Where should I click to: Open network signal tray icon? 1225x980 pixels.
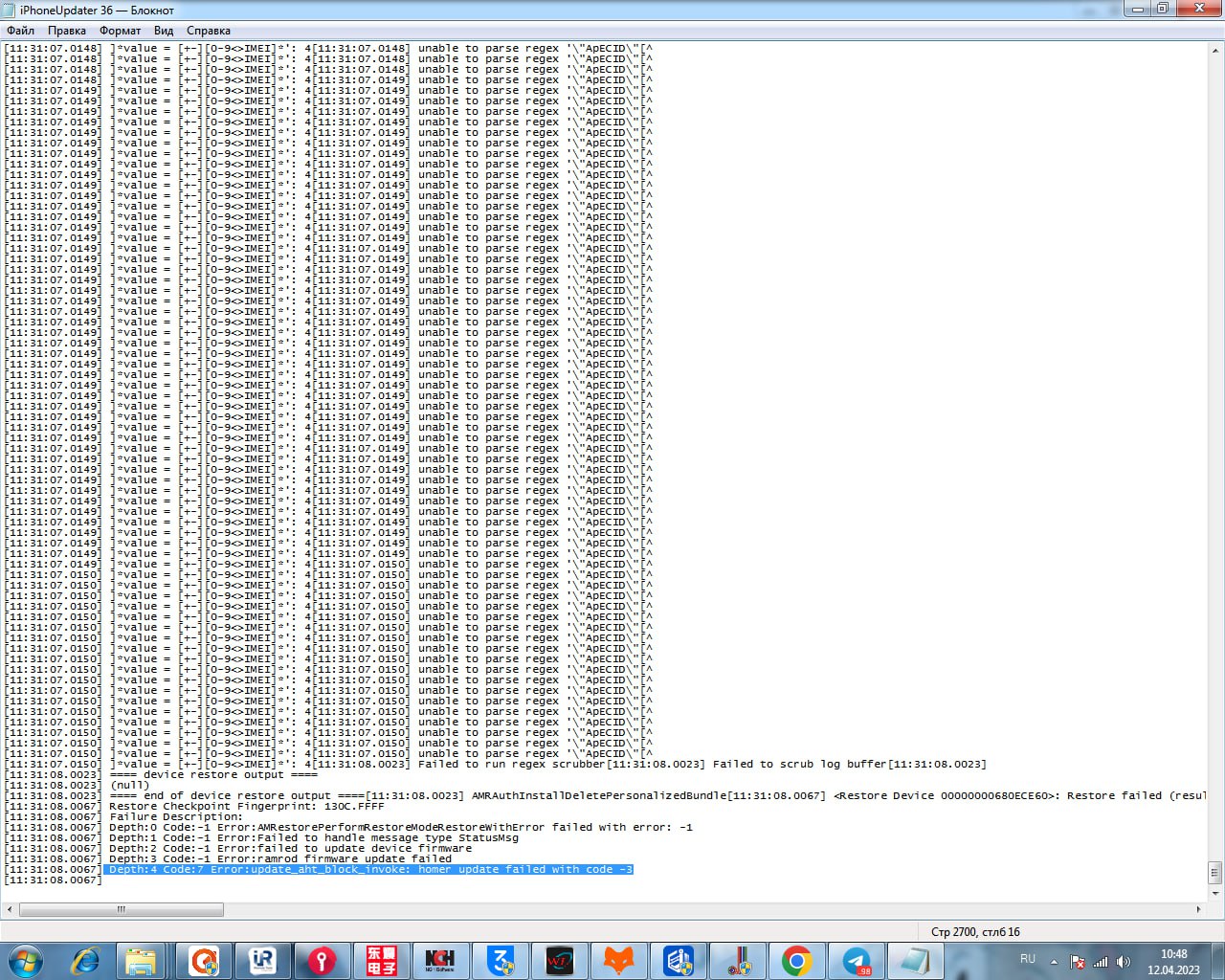click(1101, 962)
